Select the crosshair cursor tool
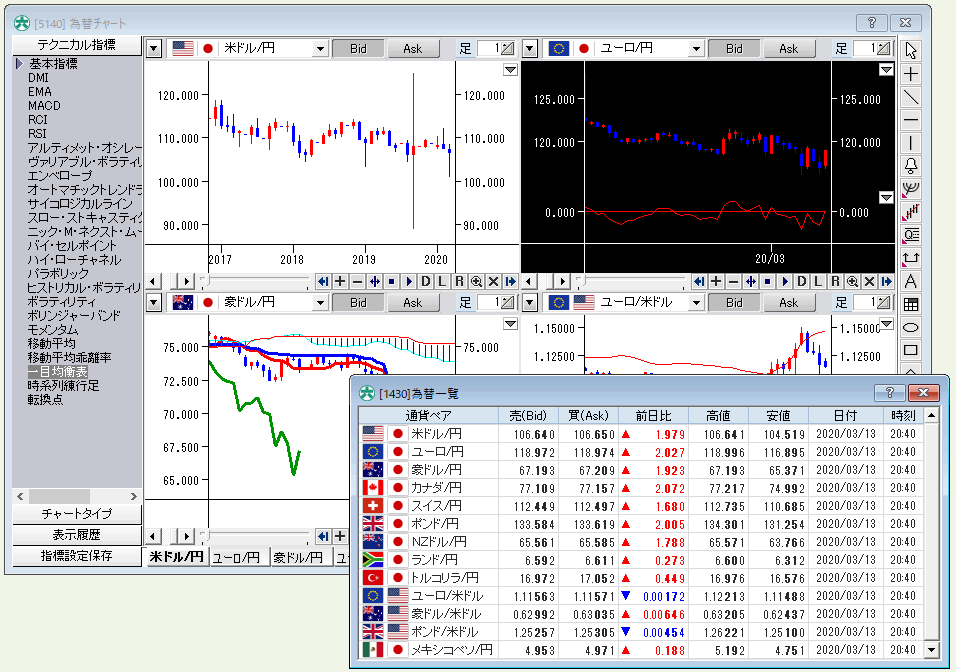 point(911,74)
